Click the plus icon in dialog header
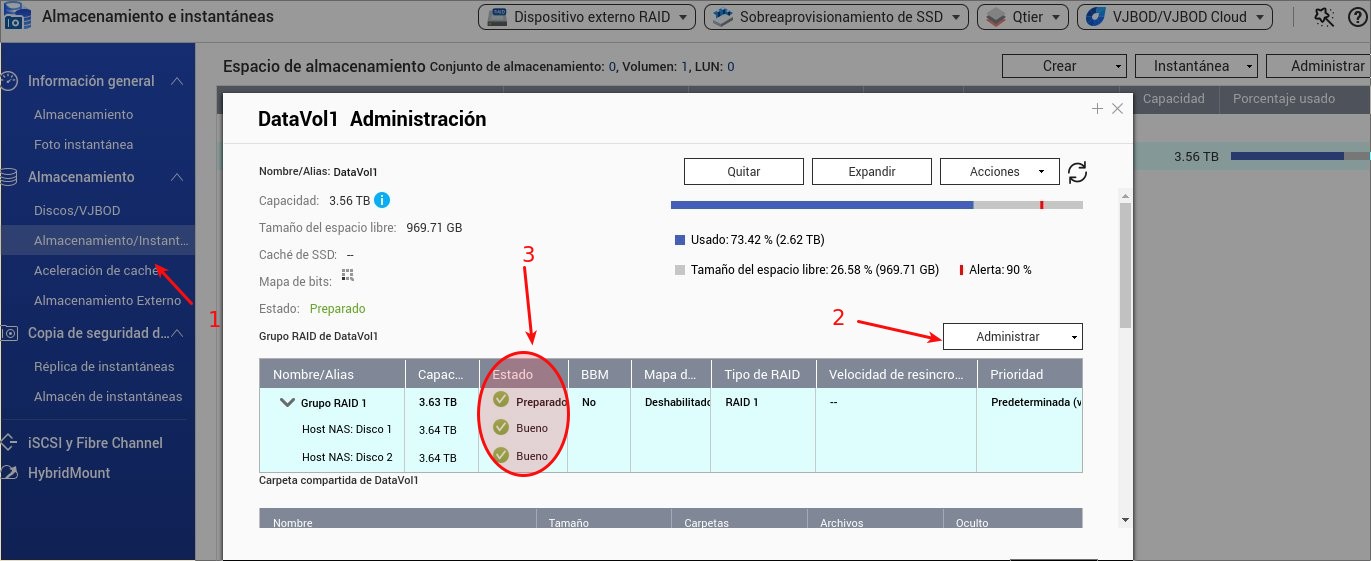Viewport: 1371px width, 561px height. point(1097,108)
